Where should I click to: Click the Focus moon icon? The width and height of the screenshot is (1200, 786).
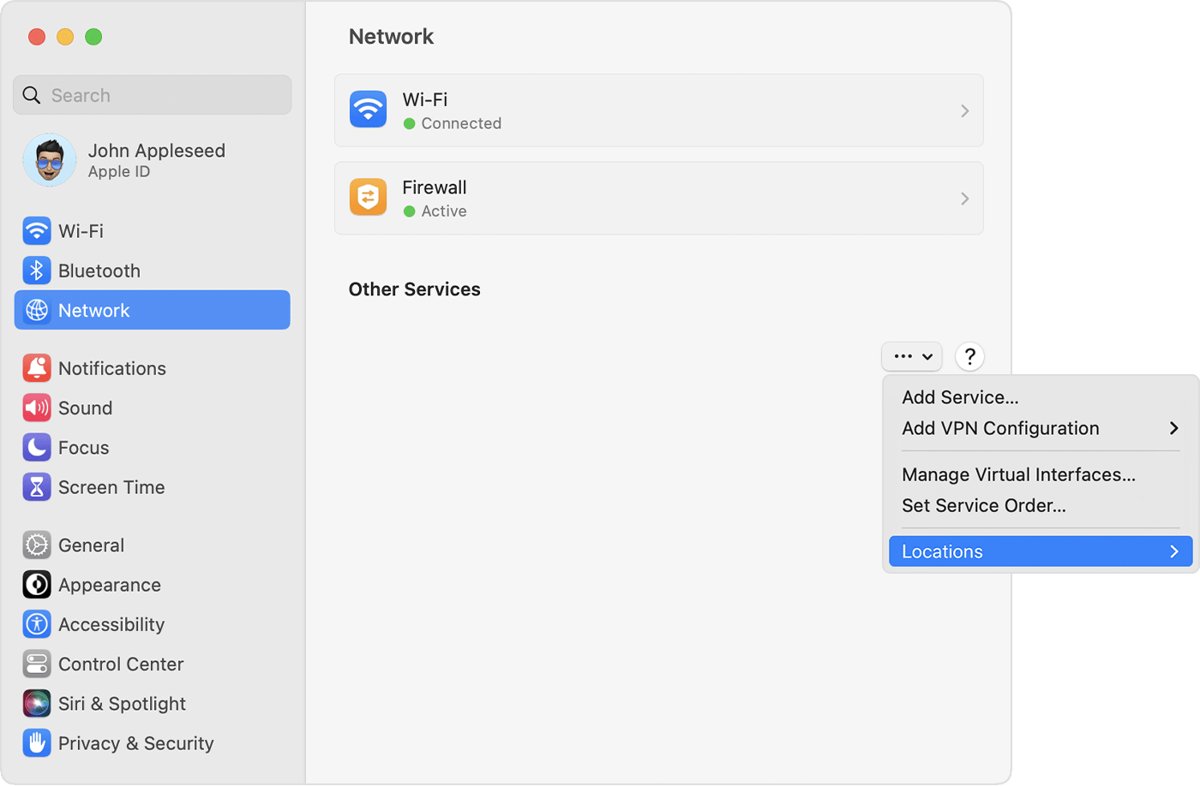(x=37, y=448)
